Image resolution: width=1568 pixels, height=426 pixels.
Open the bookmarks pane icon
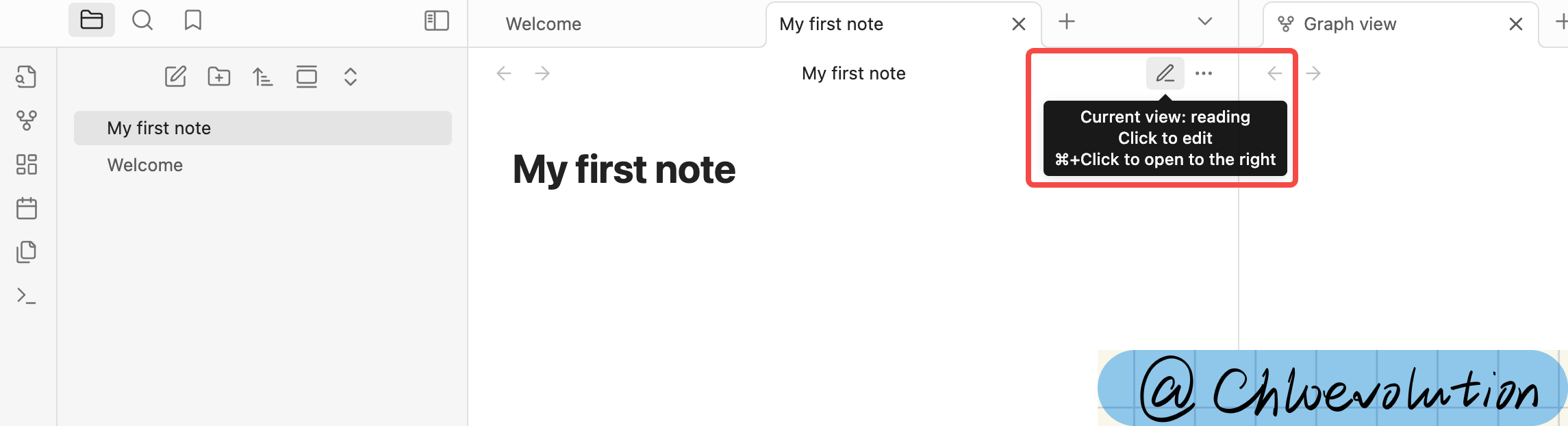(x=193, y=21)
